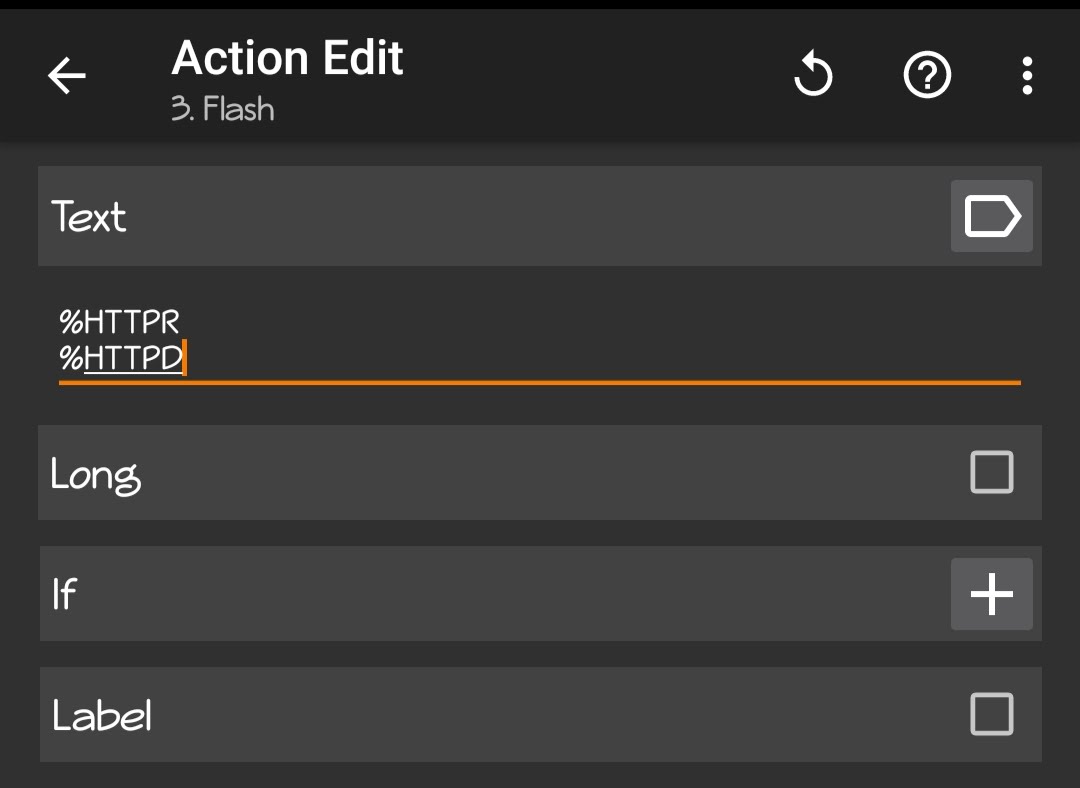Screen dimensions: 1080x788
Task: Tap the 'Long' option label
Action: 96,474
